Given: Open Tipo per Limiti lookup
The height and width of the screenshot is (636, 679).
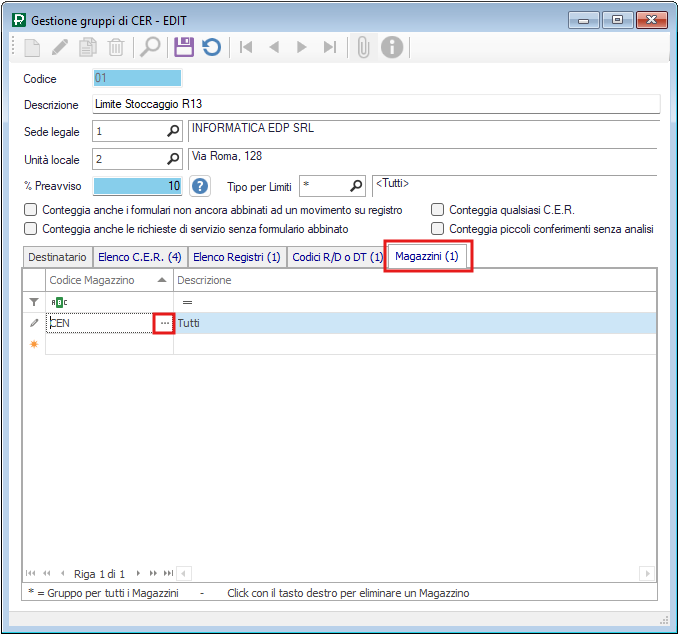Looking at the screenshot, I should (x=355, y=186).
